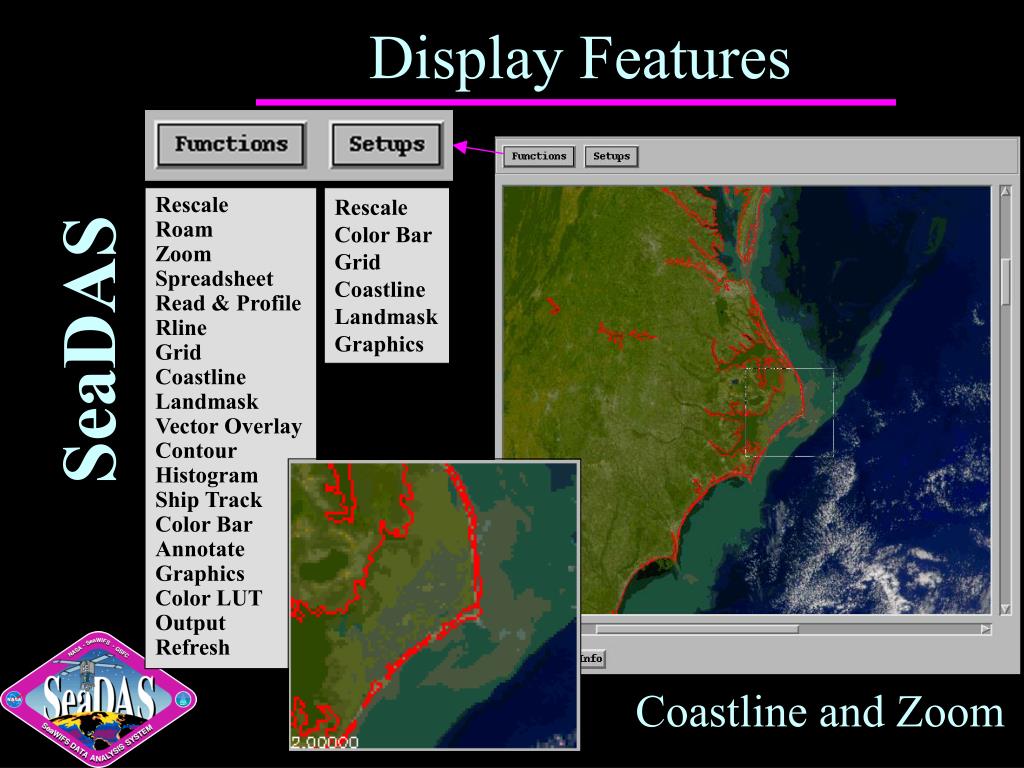Choose the Output function

(190, 624)
